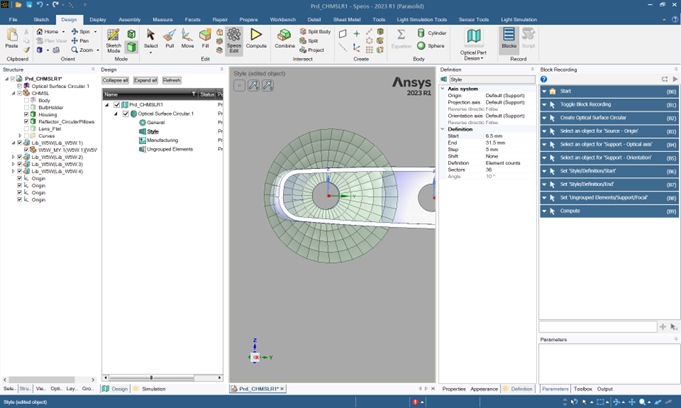Click the Refresh button
The height and width of the screenshot is (408, 681).
click(172, 80)
